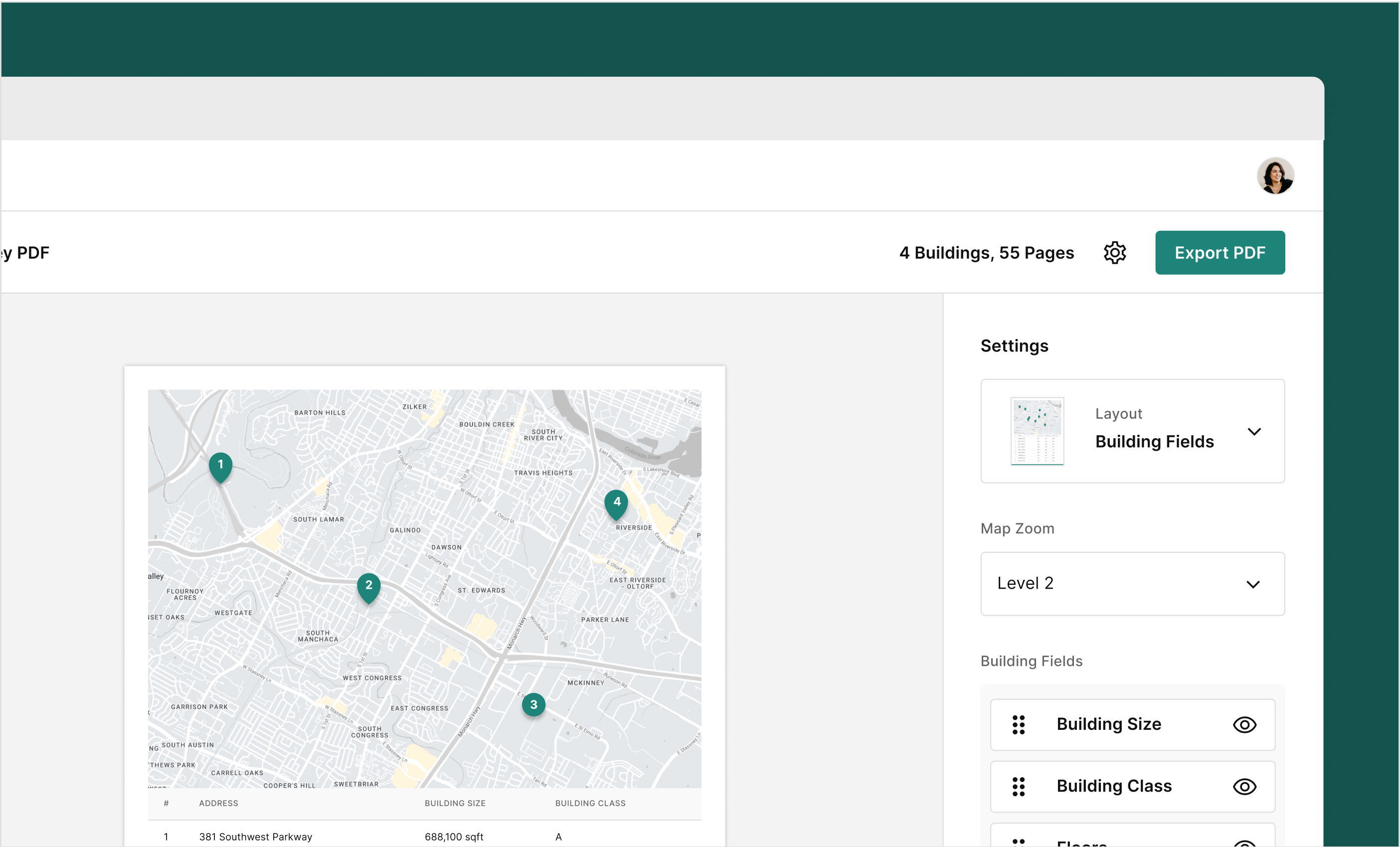This screenshot has width=1400, height=847.
Task: Click the Address column header
Action: [x=219, y=803]
